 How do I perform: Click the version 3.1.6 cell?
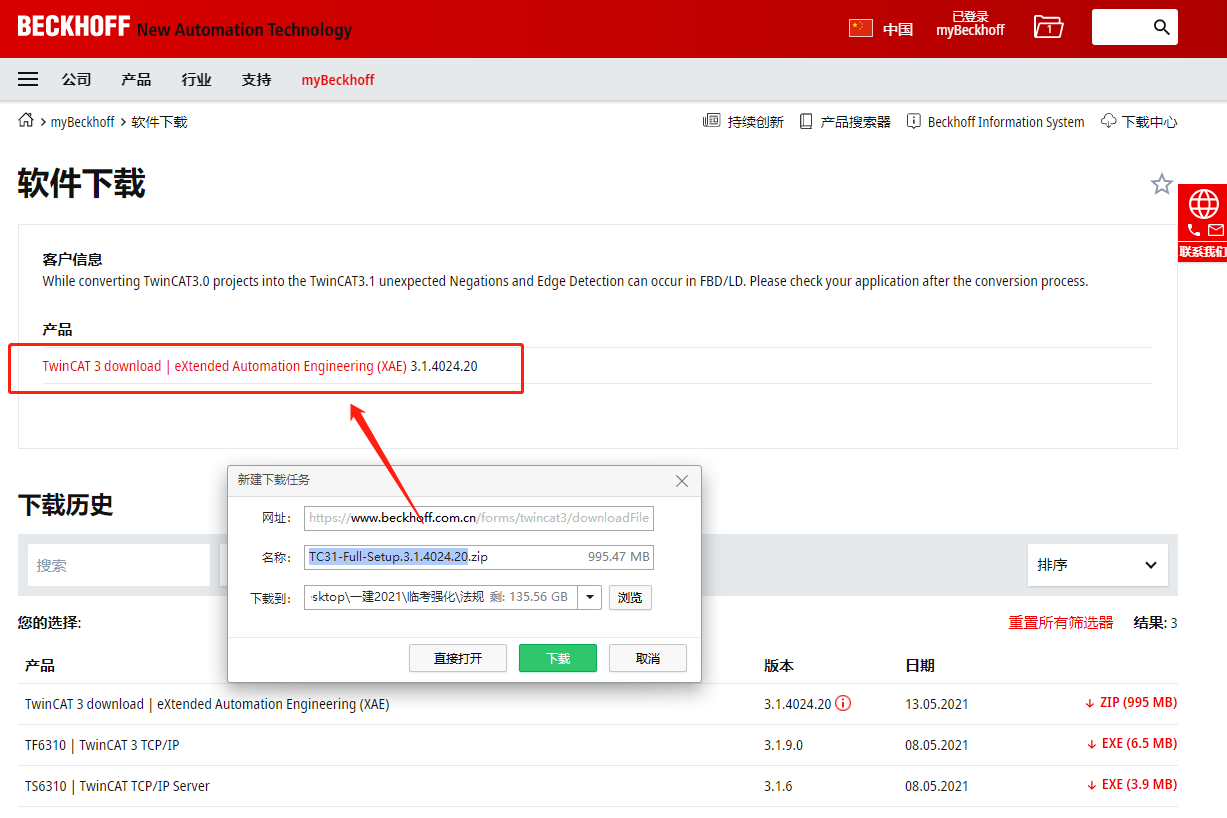(x=778, y=786)
